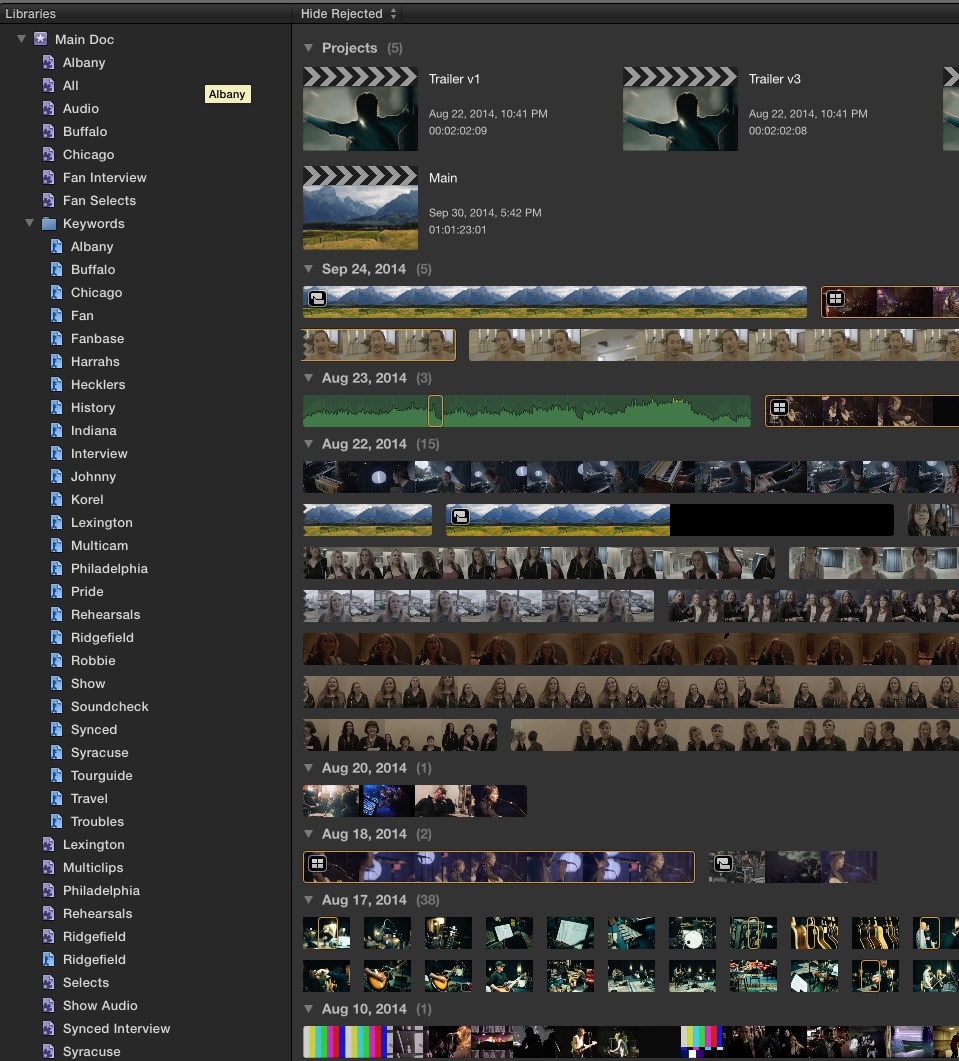
Task: Click the keyword icon beside History
Action: click(x=57, y=407)
